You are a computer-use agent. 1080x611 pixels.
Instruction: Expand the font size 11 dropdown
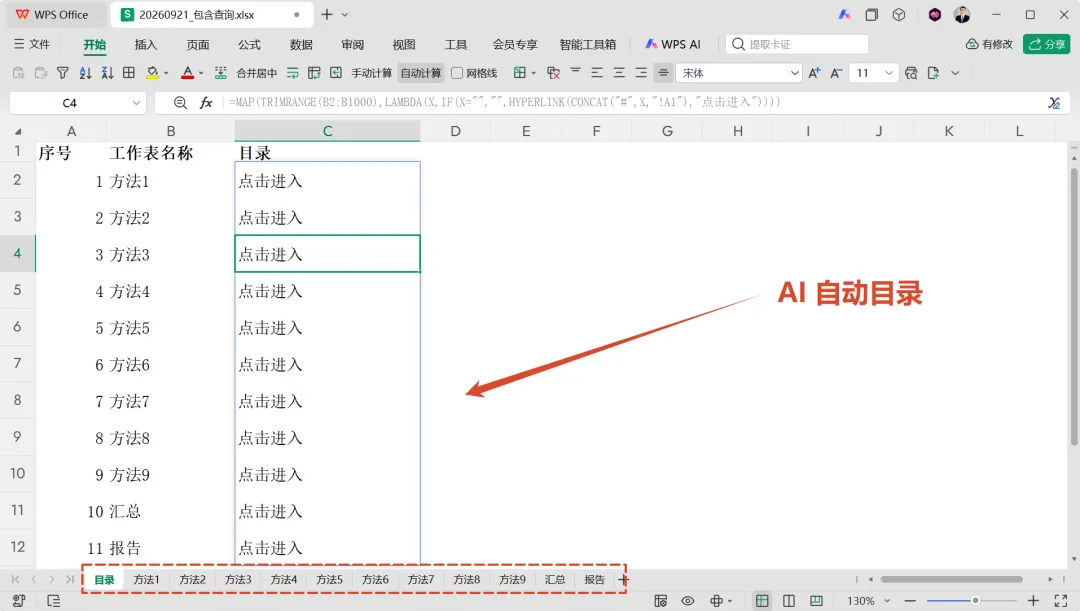[x=889, y=73]
